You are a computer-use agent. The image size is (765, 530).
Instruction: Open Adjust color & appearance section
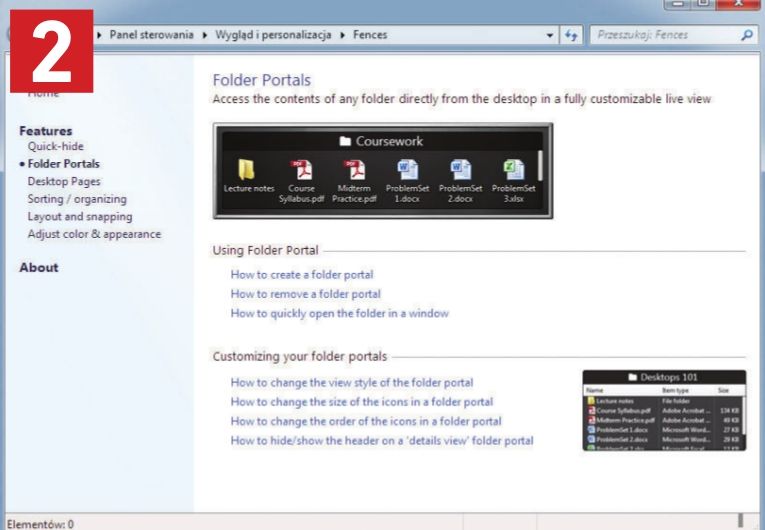coord(94,234)
